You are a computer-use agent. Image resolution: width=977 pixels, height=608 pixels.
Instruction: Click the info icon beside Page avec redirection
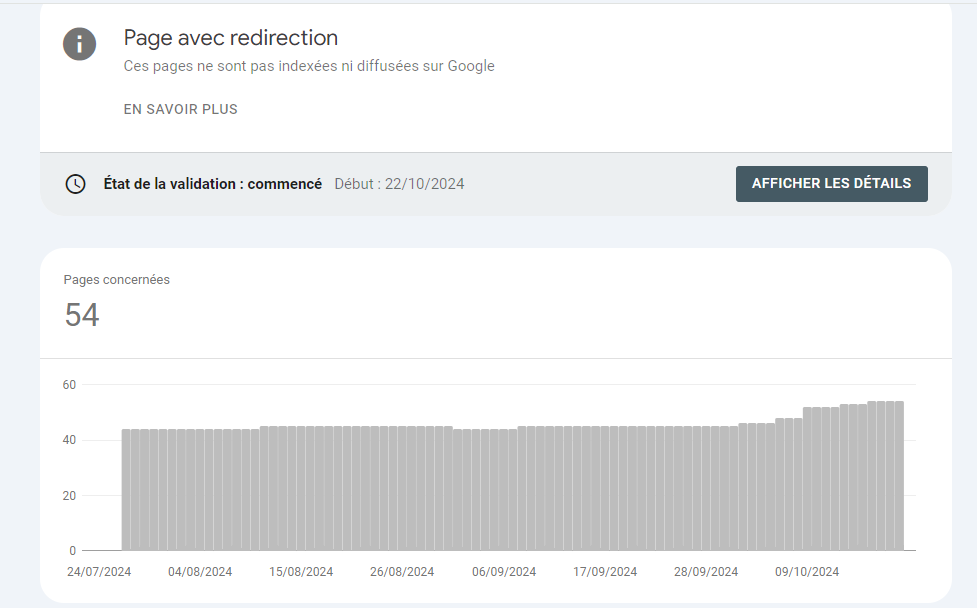pyautogui.click(x=80, y=44)
